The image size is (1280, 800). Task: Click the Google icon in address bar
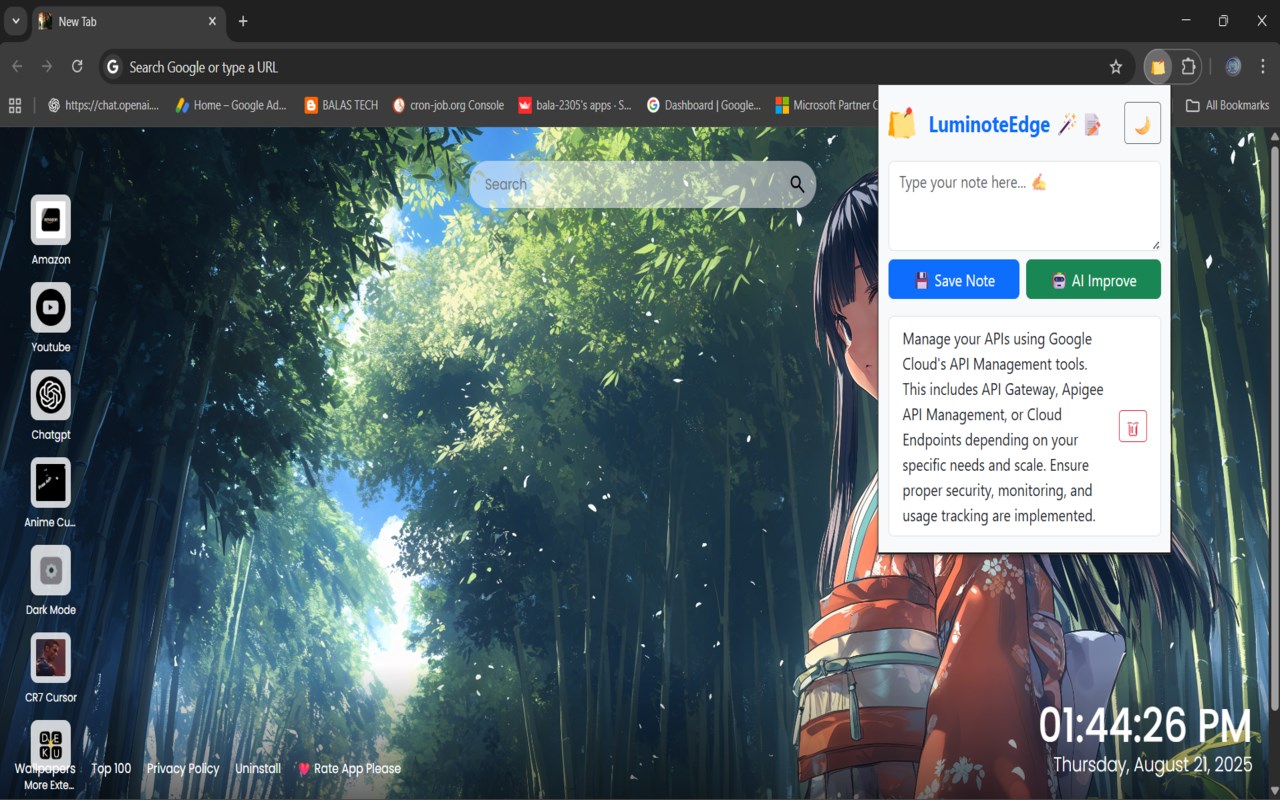[x=113, y=67]
